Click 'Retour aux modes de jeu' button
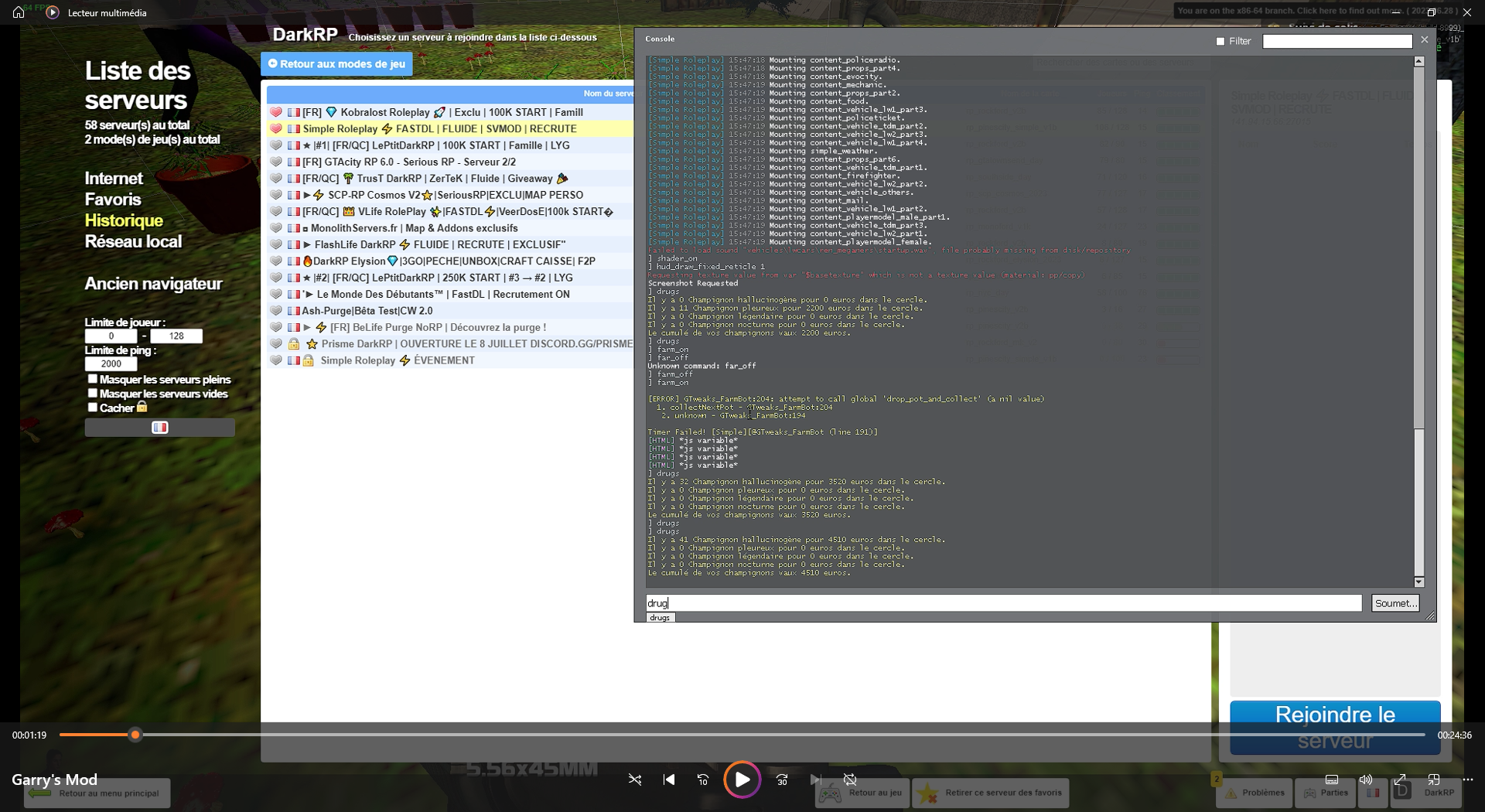The height and width of the screenshot is (812, 1485). pyautogui.click(x=336, y=64)
